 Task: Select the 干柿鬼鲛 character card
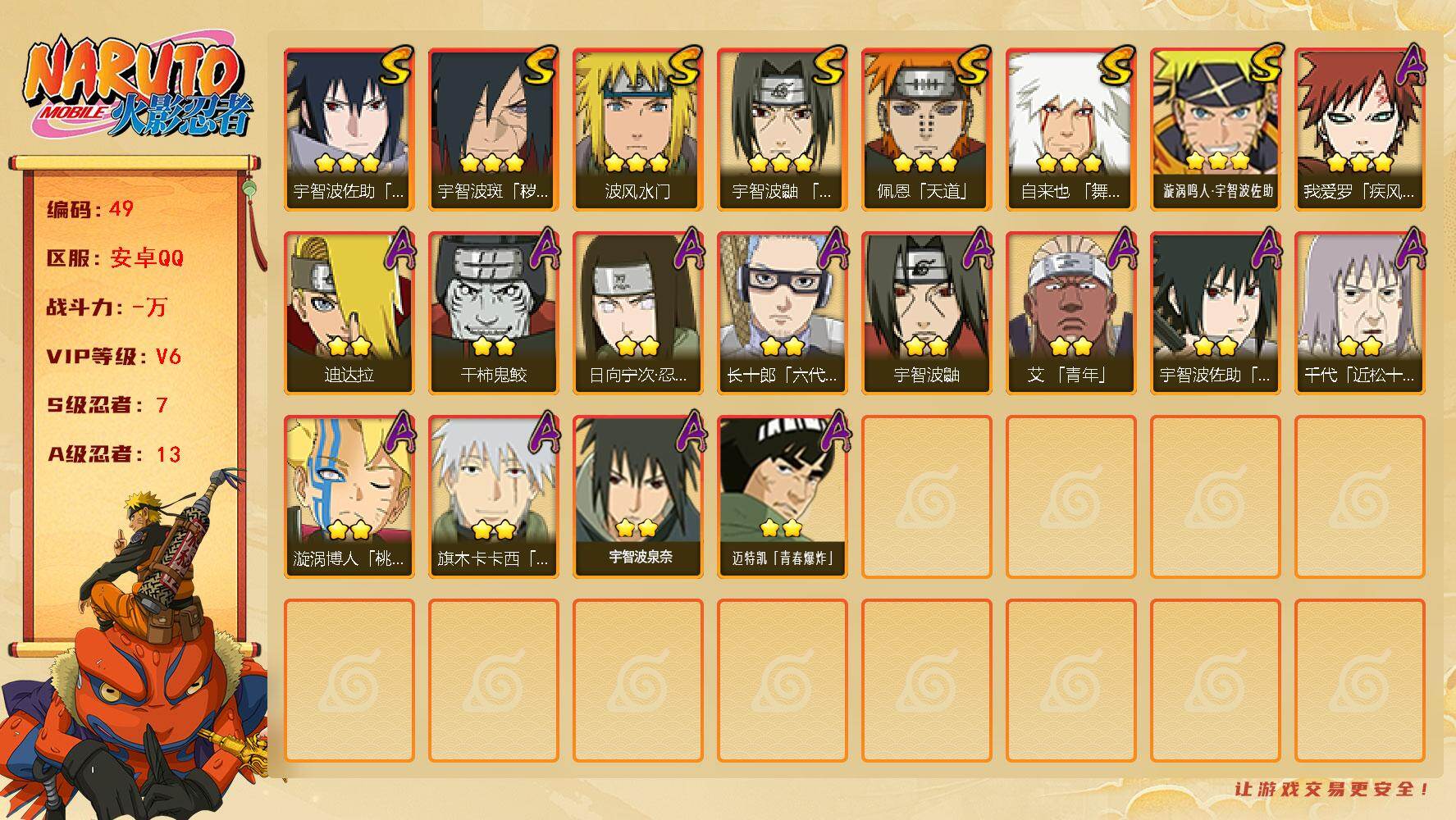tap(493, 313)
